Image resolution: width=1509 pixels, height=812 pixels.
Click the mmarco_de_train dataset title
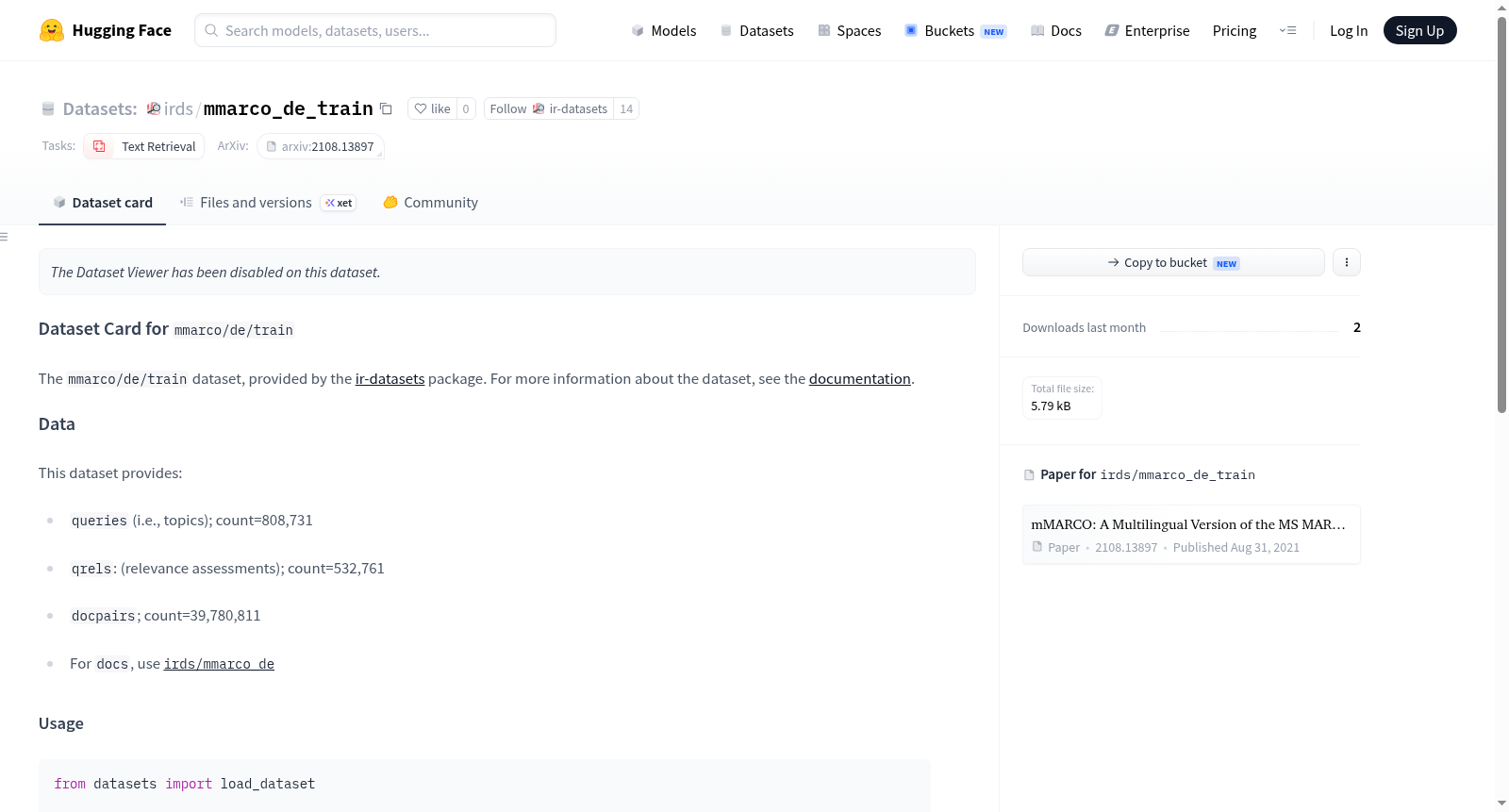(289, 108)
